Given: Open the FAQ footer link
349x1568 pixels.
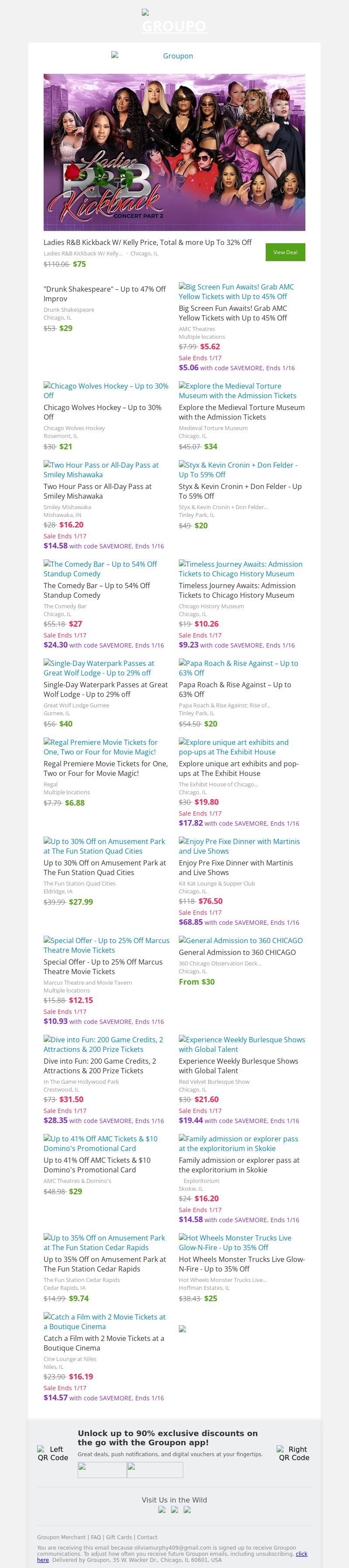Looking at the screenshot, I should 96,1537.
